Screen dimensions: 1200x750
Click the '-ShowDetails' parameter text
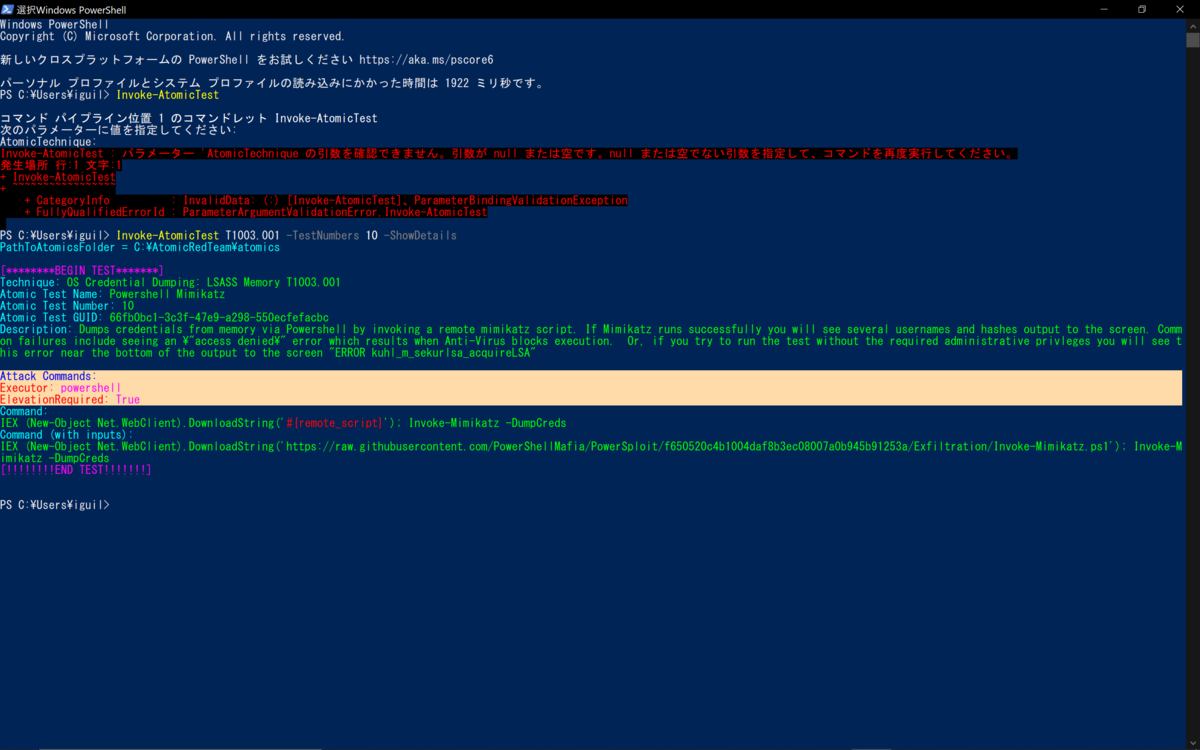[420, 236]
